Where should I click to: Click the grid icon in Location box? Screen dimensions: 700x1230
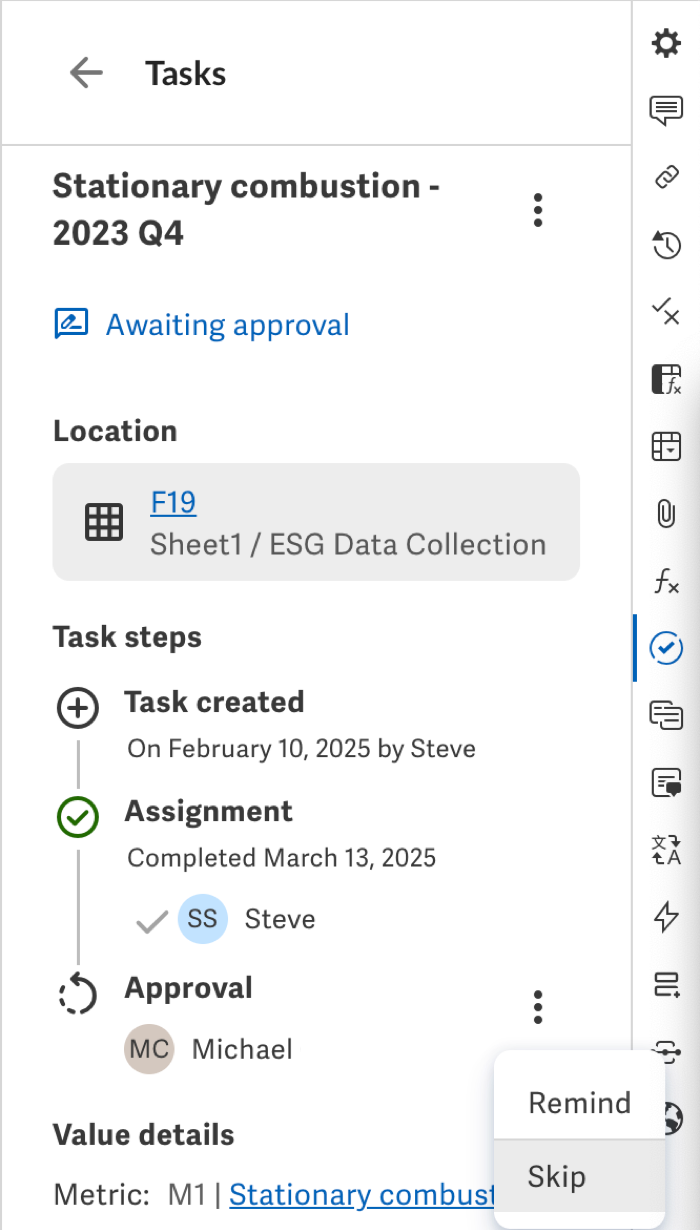pyautogui.click(x=104, y=522)
